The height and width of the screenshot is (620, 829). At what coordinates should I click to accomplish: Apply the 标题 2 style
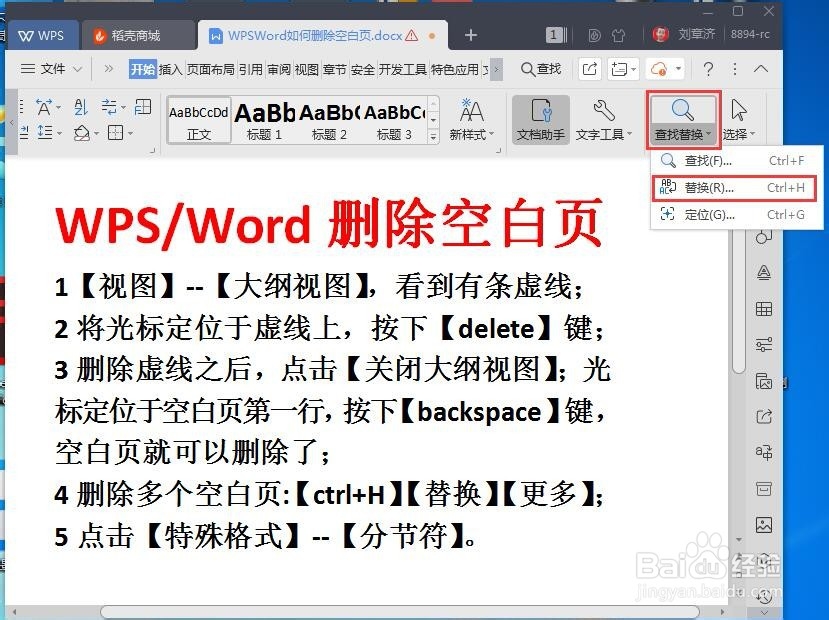coord(329,121)
